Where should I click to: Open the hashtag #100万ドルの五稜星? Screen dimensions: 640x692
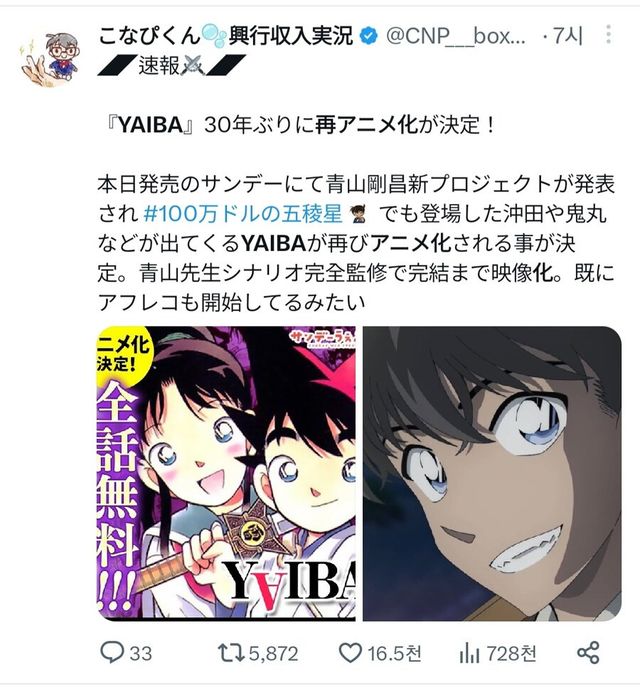[243, 214]
